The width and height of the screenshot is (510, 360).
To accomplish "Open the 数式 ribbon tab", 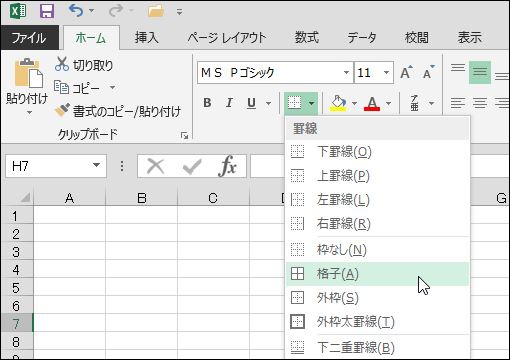I will click(306, 37).
